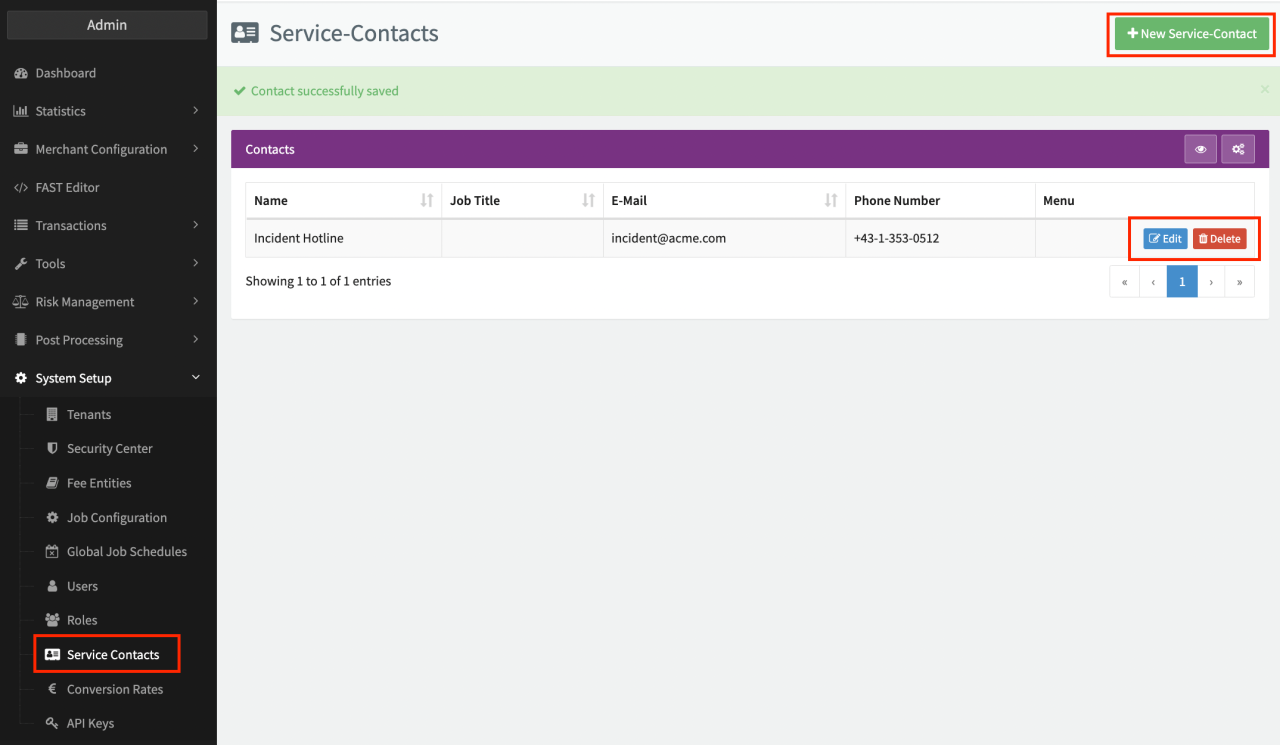Click the Dashboard icon in sidebar
1280x745 pixels.
point(21,73)
